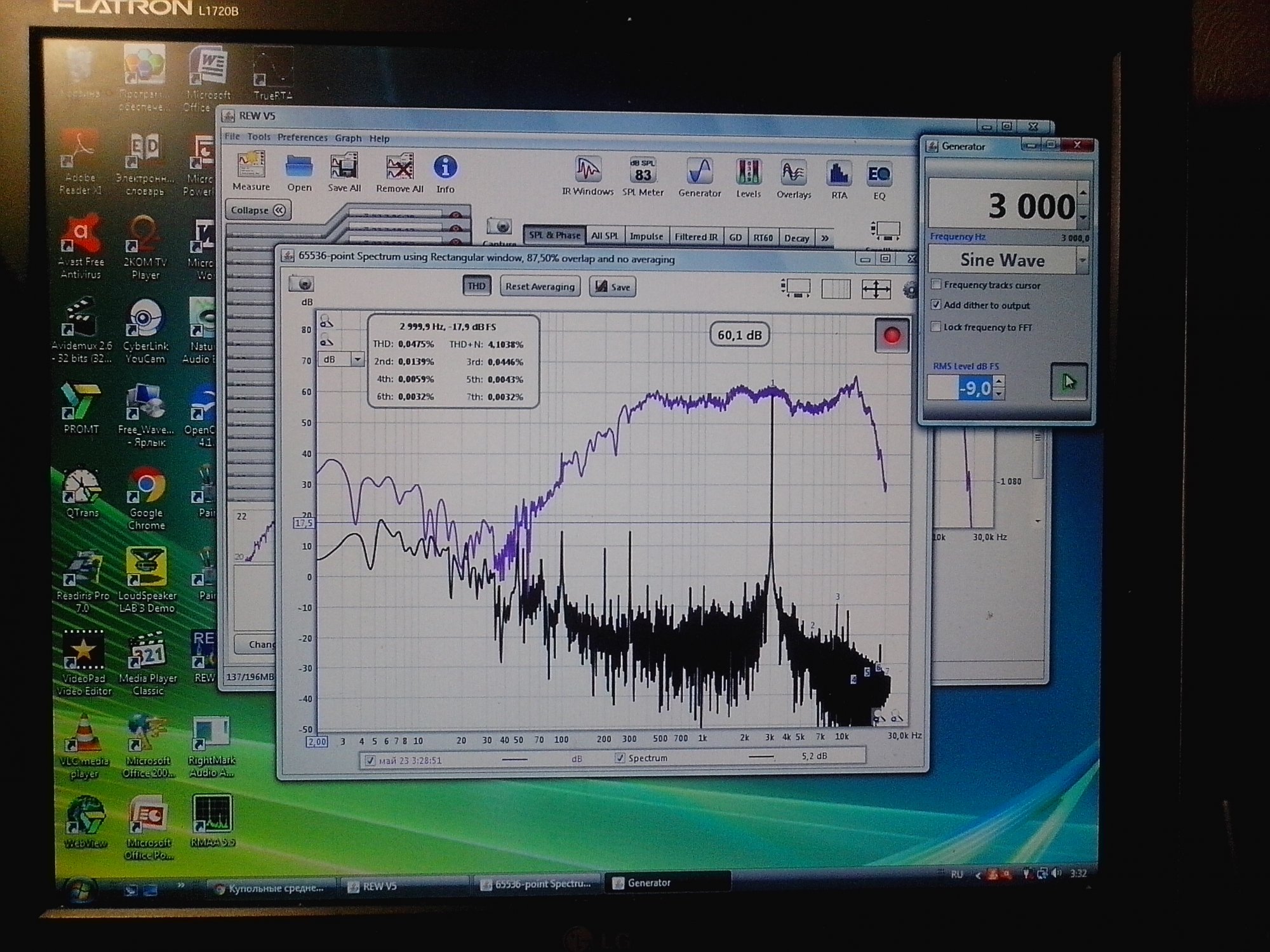Collapse the measurements panel
The width and height of the screenshot is (1270, 952).
pos(258,210)
